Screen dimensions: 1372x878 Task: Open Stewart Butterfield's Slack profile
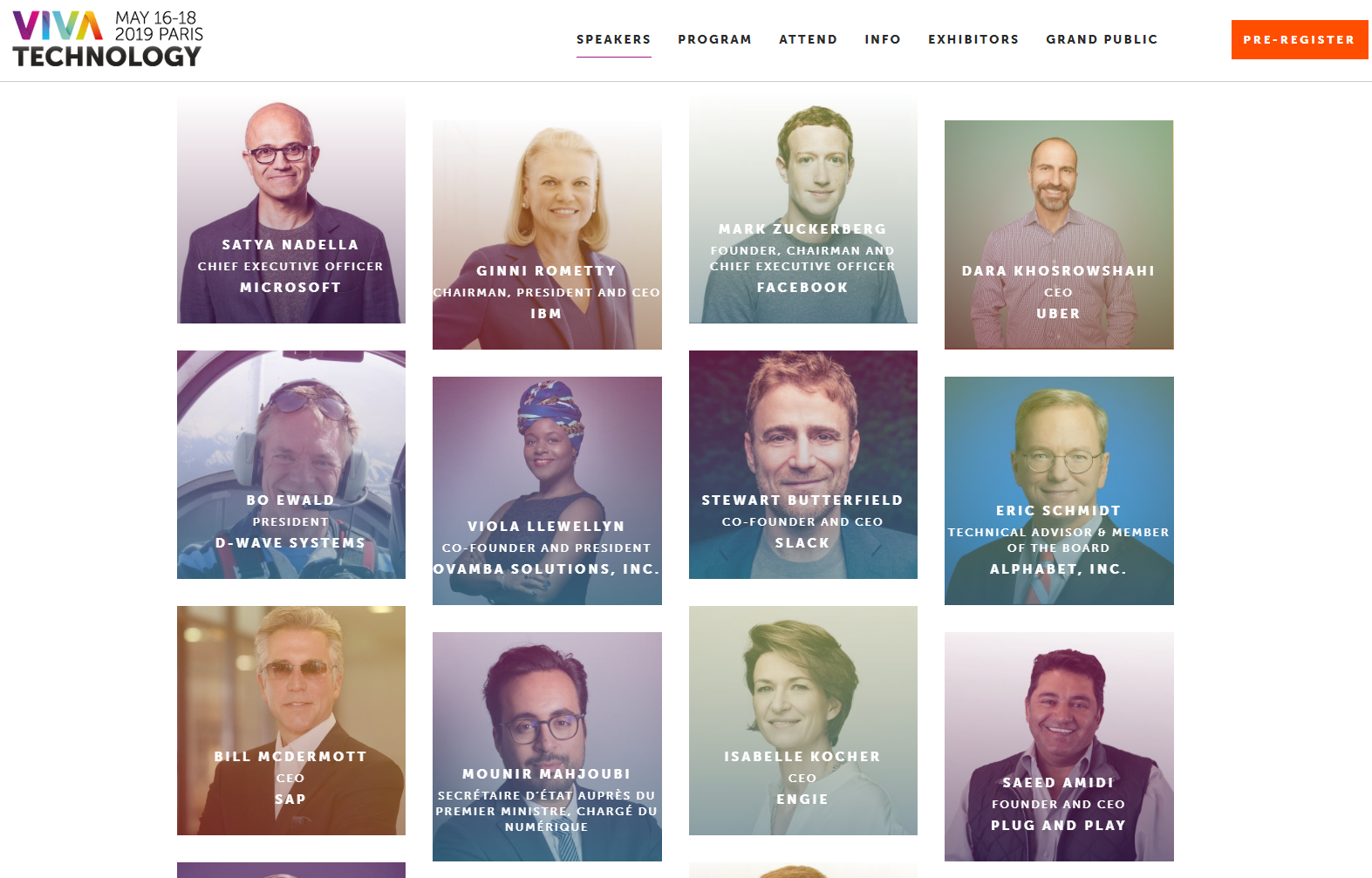tap(803, 465)
